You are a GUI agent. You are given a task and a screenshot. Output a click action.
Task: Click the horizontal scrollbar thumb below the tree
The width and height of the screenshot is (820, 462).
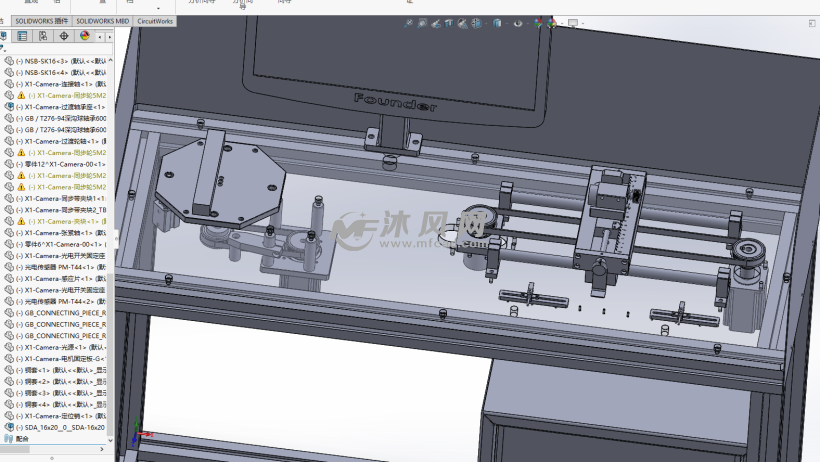tap(15, 449)
